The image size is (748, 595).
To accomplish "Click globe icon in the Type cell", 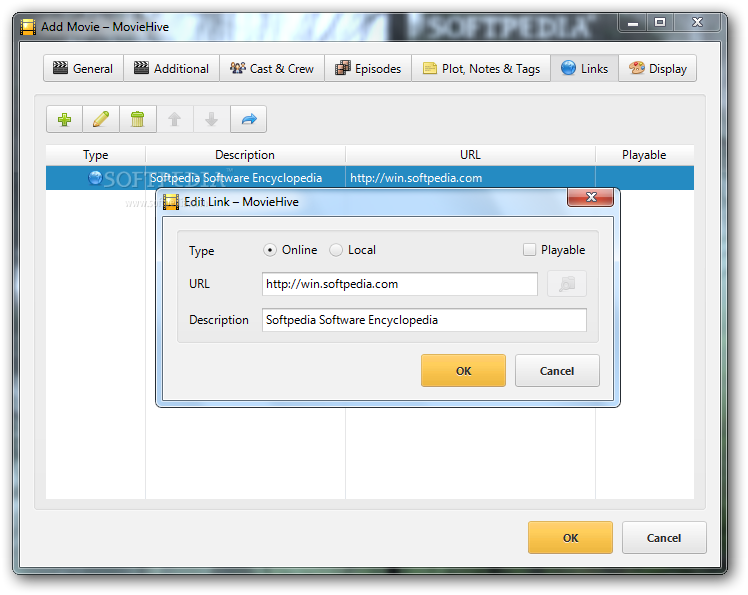I will [x=95, y=178].
